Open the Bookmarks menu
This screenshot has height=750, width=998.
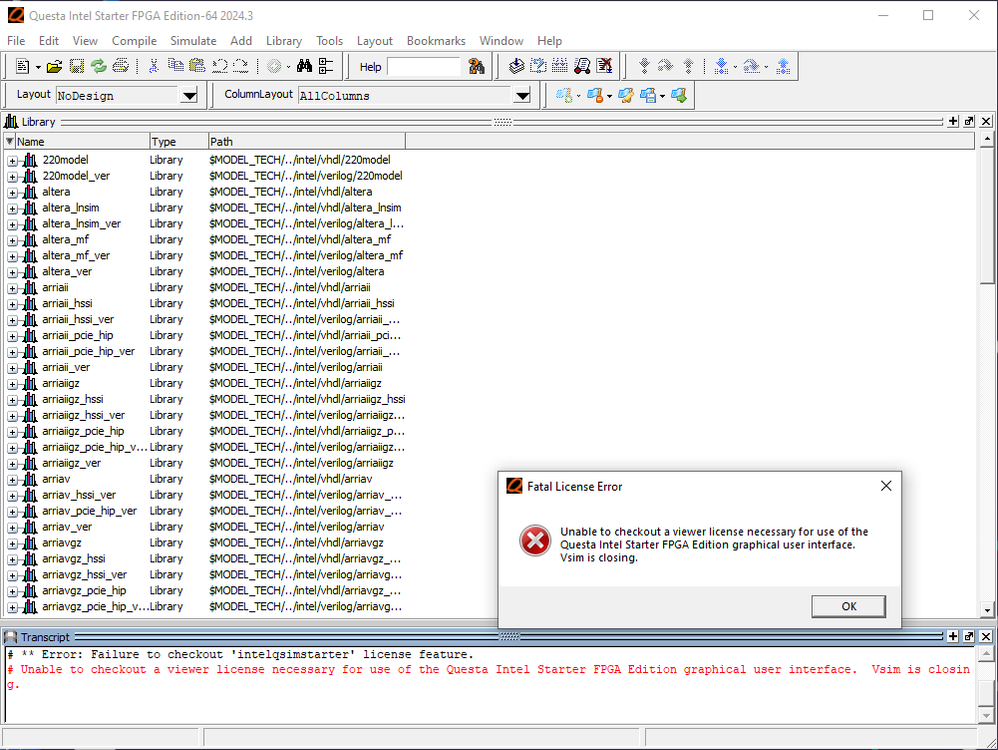436,41
